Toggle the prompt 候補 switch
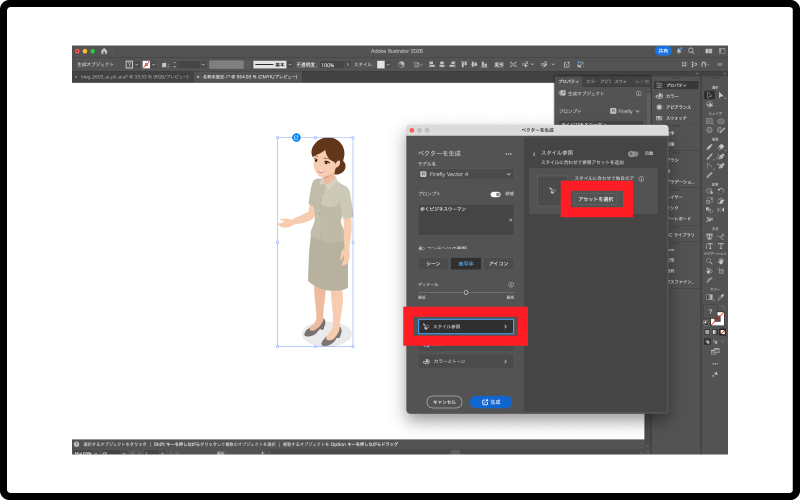This screenshot has height=500, width=800. 495,194
